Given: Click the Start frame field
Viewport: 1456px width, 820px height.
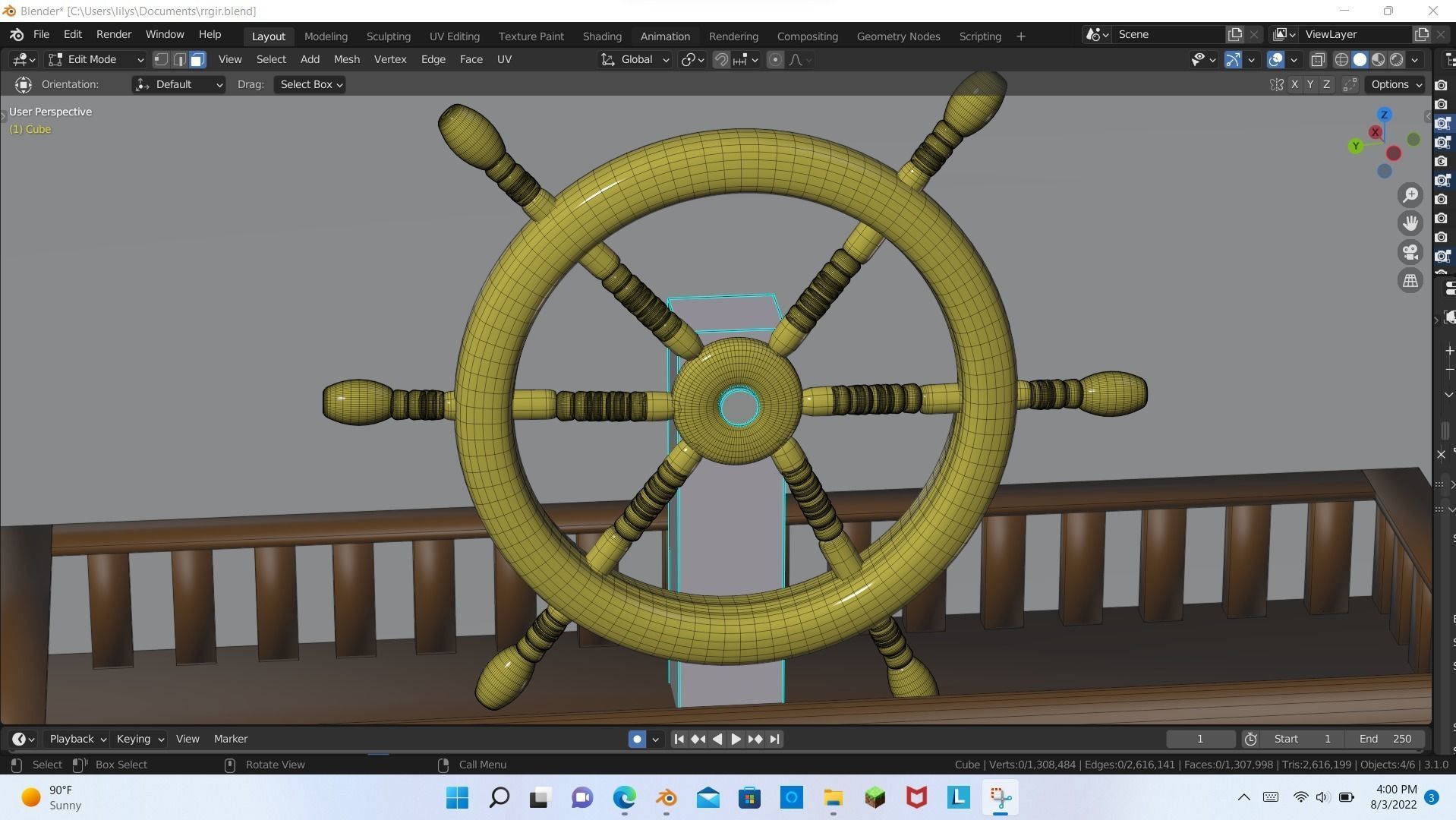Looking at the screenshot, I should pos(1303,739).
